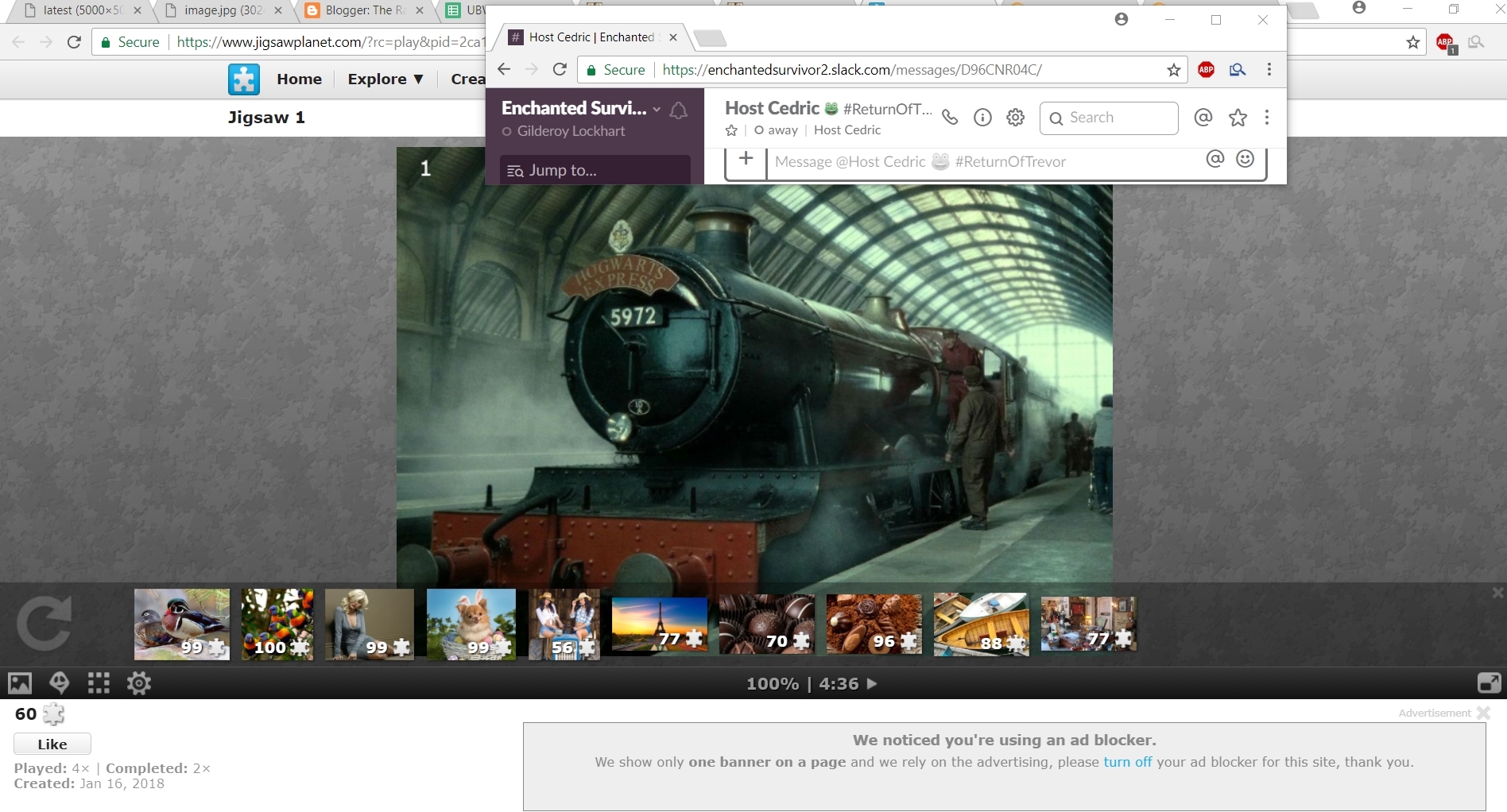1507x812 pixels.
Task: Click the Like button
Action: (52, 744)
